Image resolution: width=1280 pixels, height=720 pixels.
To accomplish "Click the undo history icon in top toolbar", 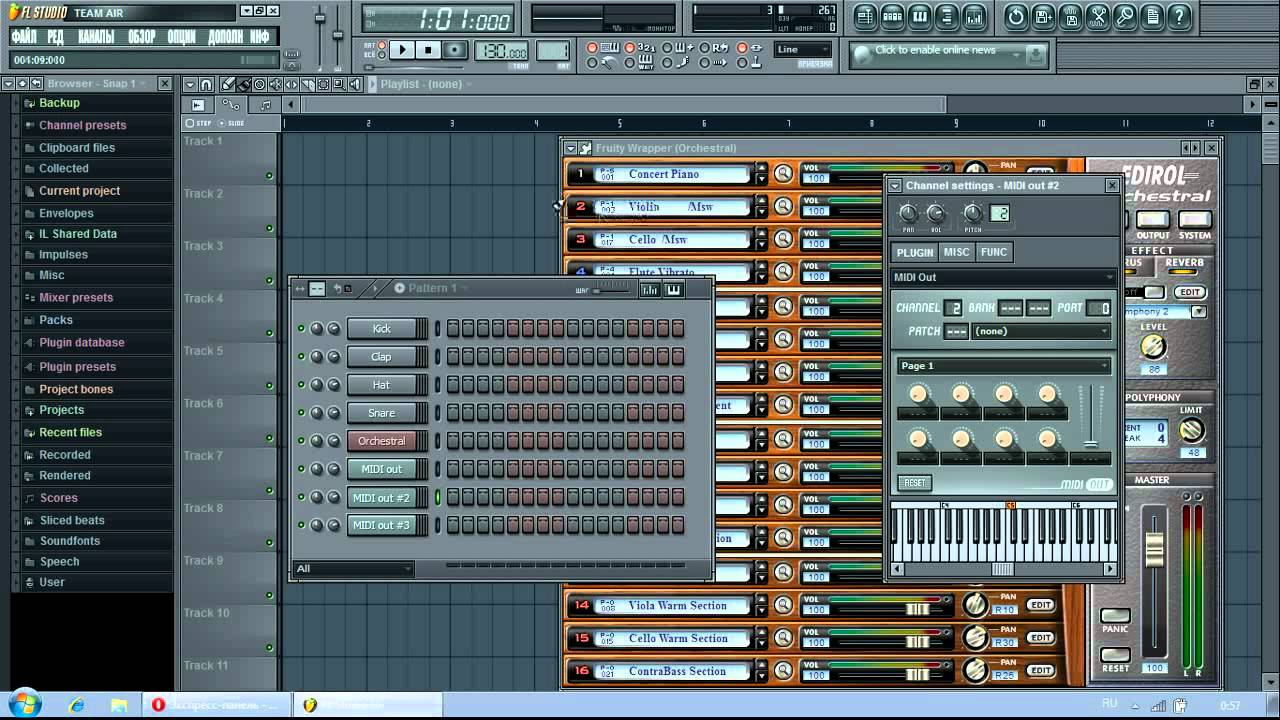I will (1016, 16).
